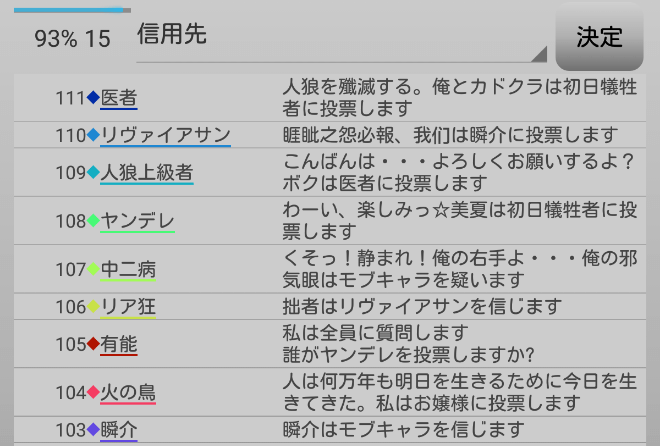
Task: Select player name リヴァイアサン
Action: coord(166,135)
